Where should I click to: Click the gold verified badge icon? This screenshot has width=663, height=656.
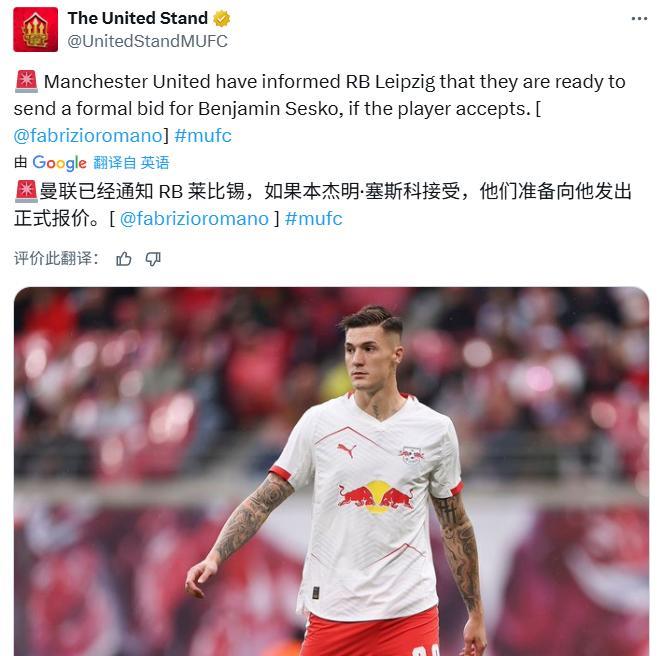(x=222, y=19)
